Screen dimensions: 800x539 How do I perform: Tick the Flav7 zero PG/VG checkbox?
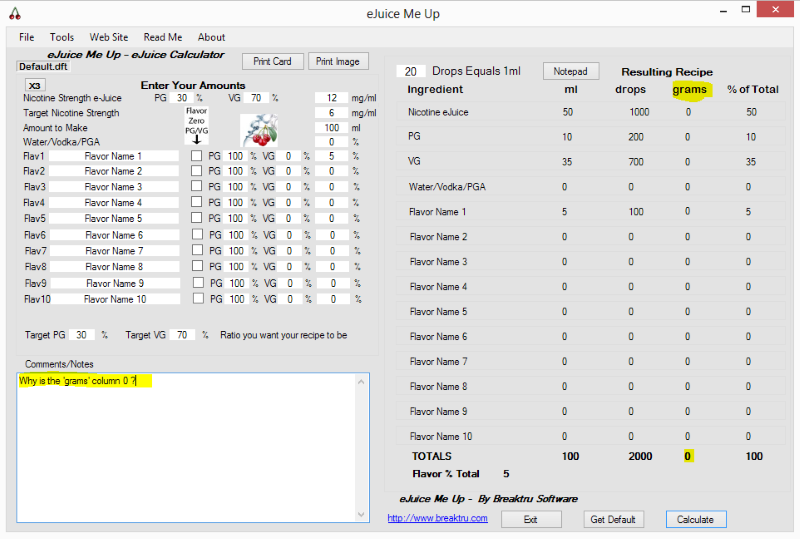click(x=197, y=250)
